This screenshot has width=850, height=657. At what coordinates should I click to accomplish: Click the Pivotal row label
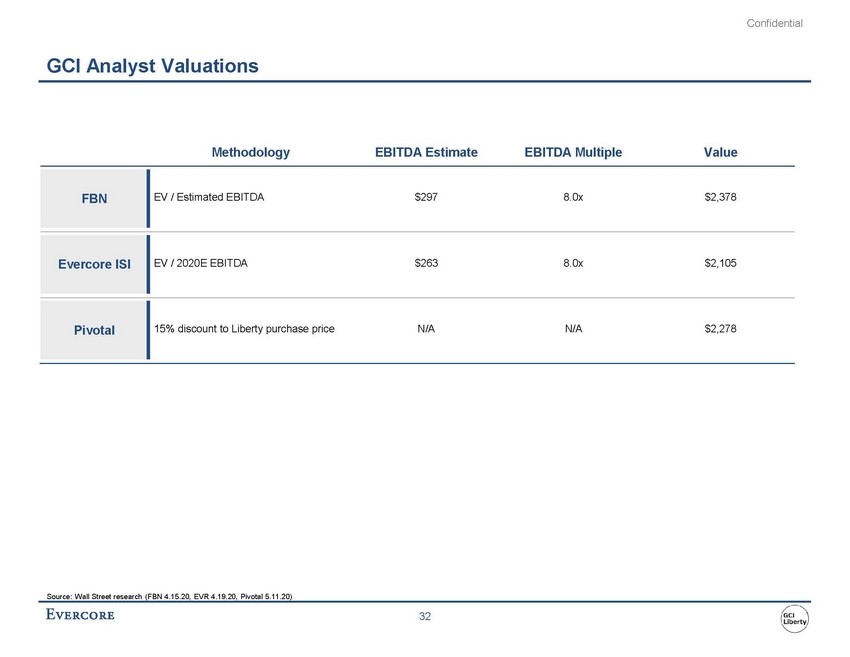[x=94, y=329]
